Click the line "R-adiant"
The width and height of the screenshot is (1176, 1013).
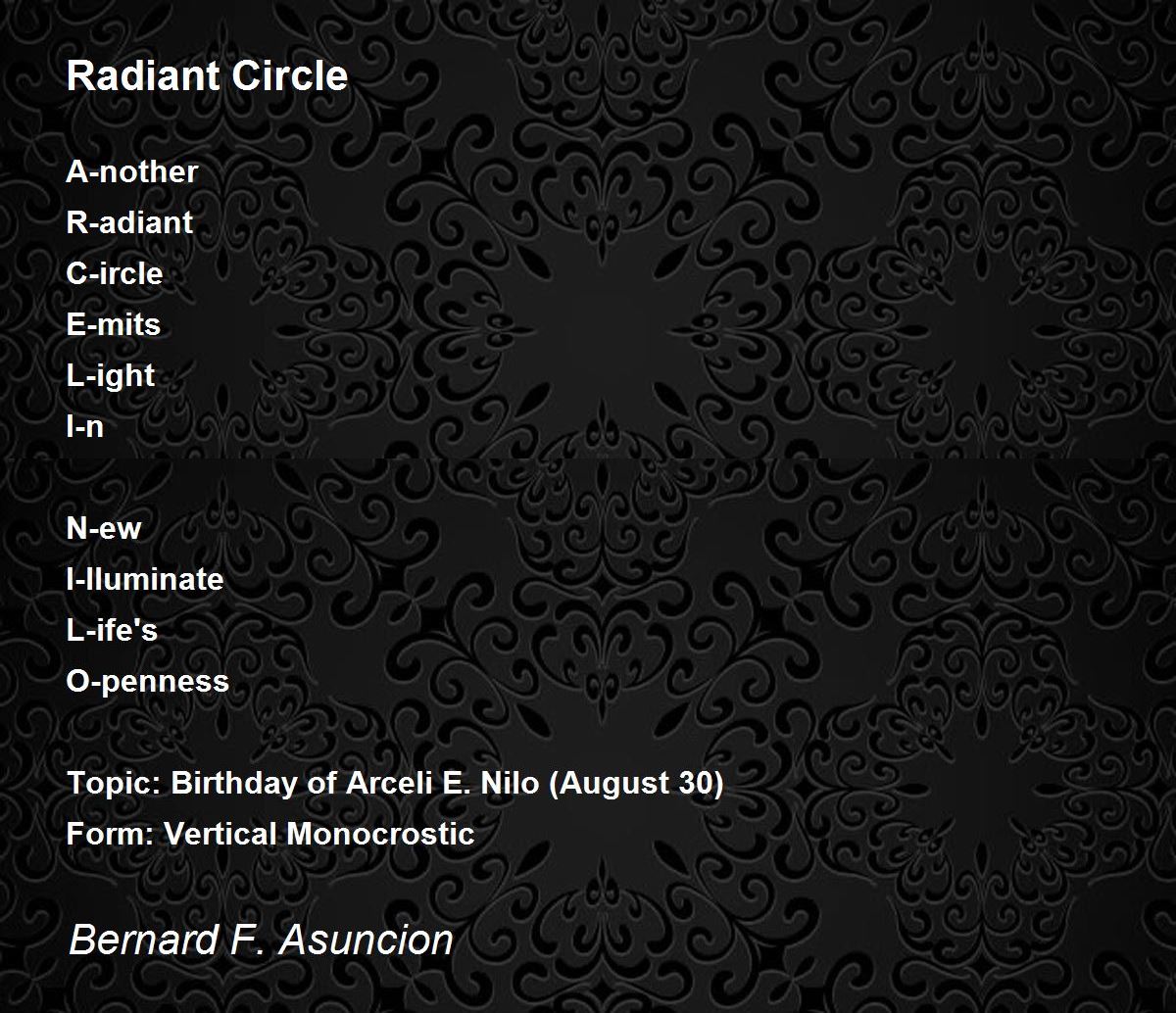point(129,222)
